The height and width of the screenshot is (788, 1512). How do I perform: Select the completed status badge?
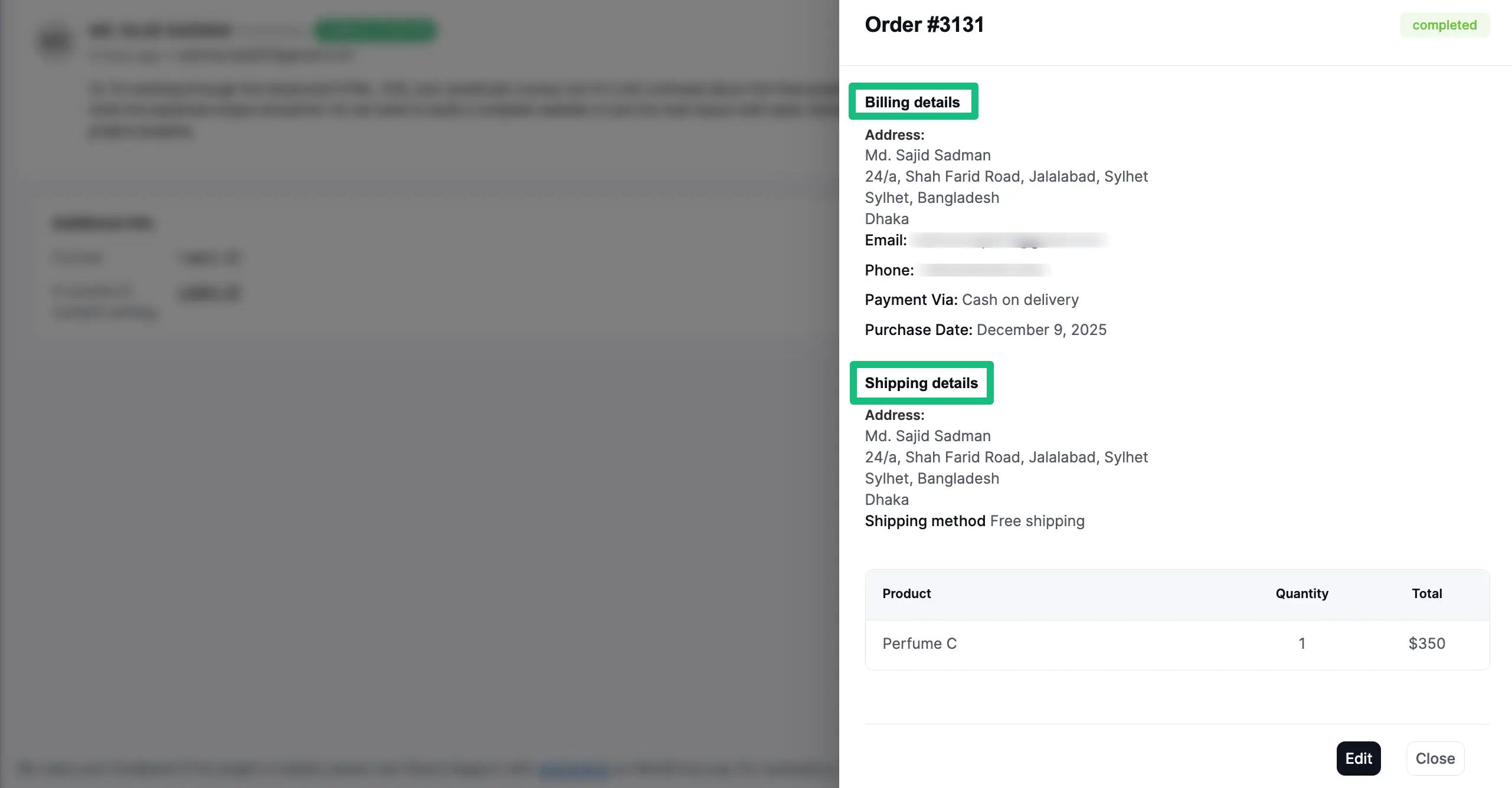point(1445,25)
